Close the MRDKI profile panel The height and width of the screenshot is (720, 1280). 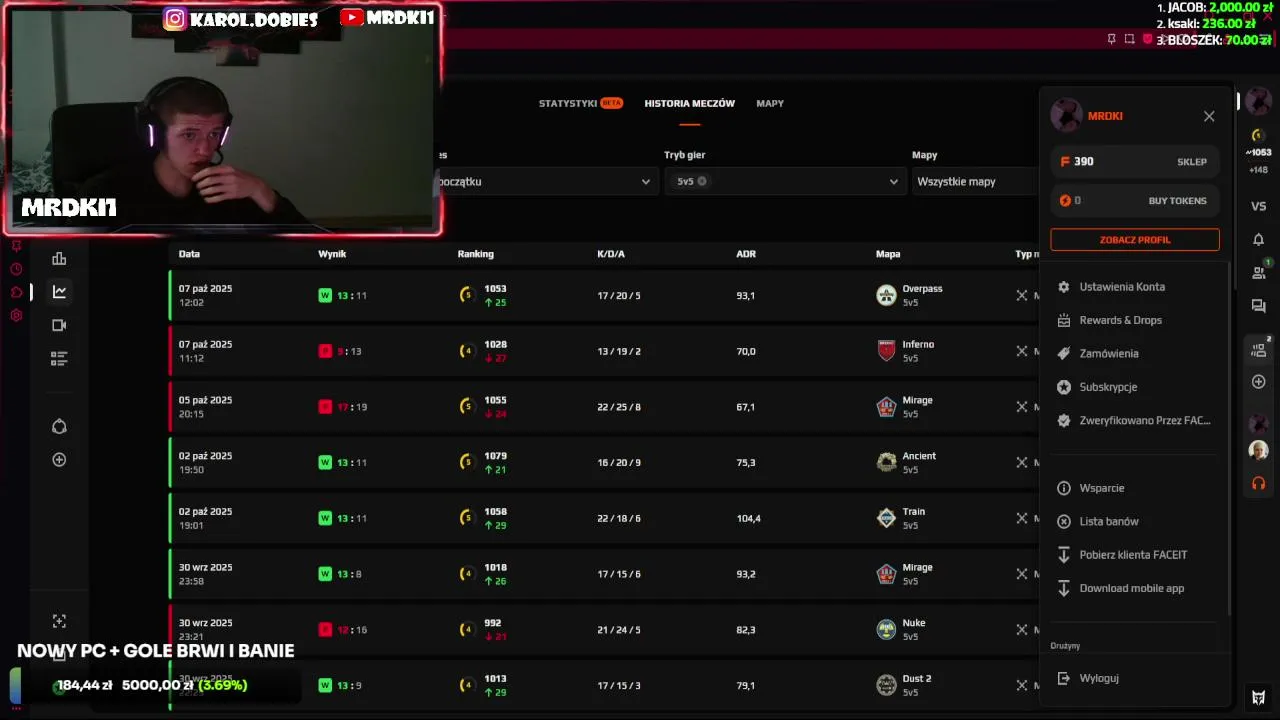coord(1209,116)
